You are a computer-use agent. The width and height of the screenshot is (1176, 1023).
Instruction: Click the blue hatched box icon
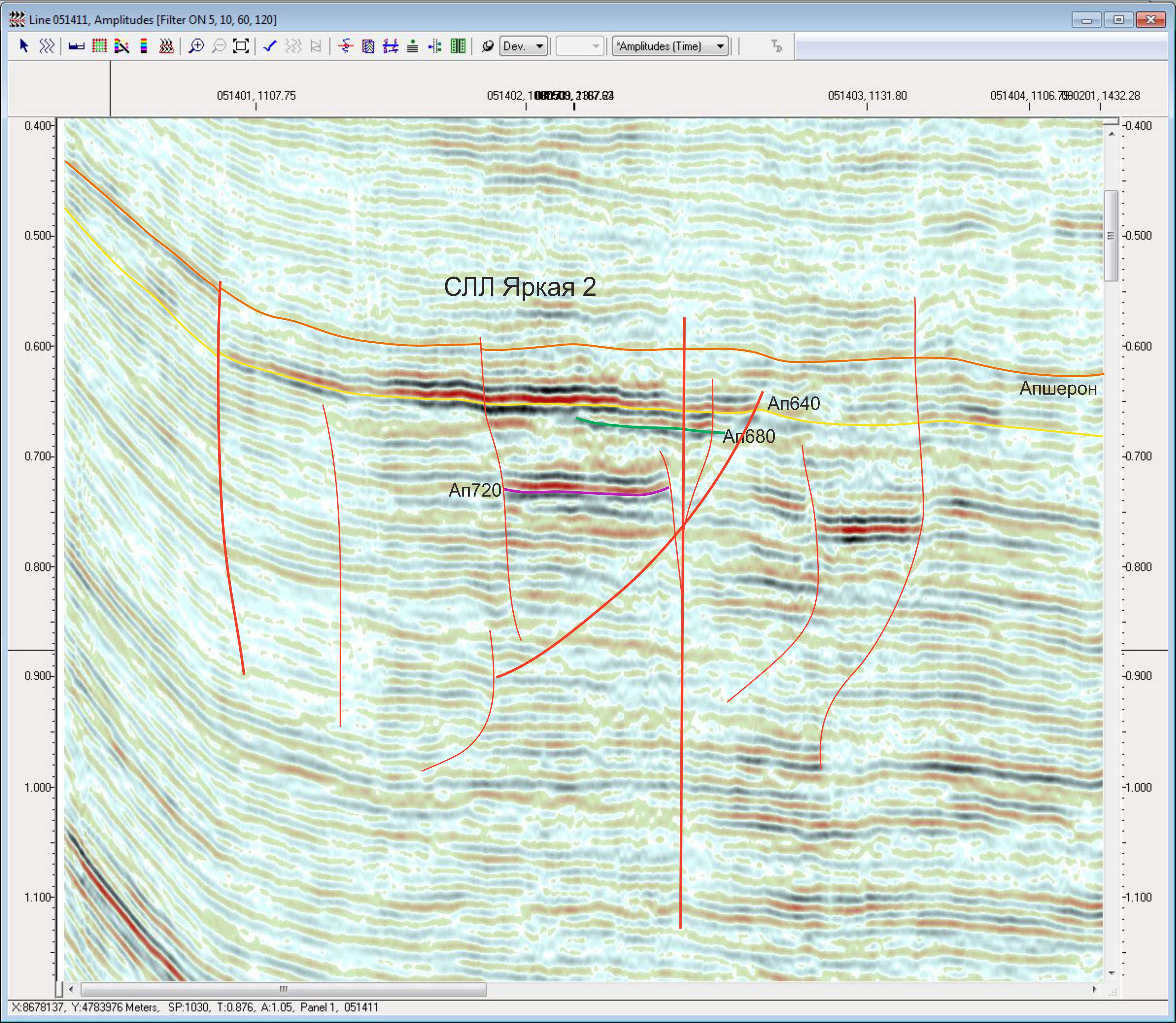click(x=368, y=46)
